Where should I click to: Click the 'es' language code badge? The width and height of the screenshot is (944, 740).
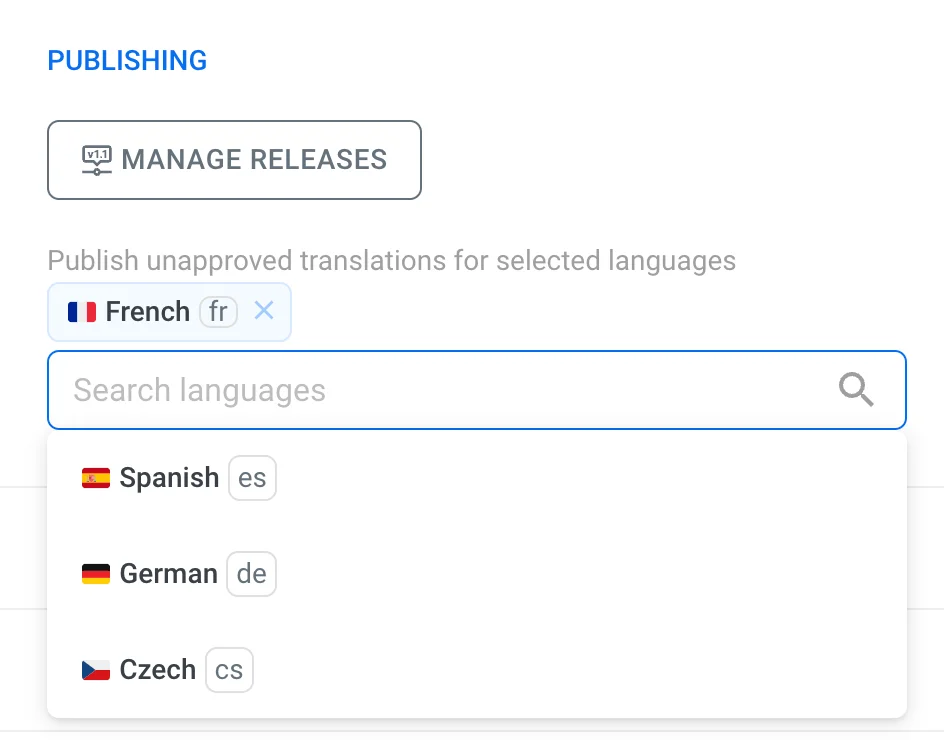(x=252, y=478)
